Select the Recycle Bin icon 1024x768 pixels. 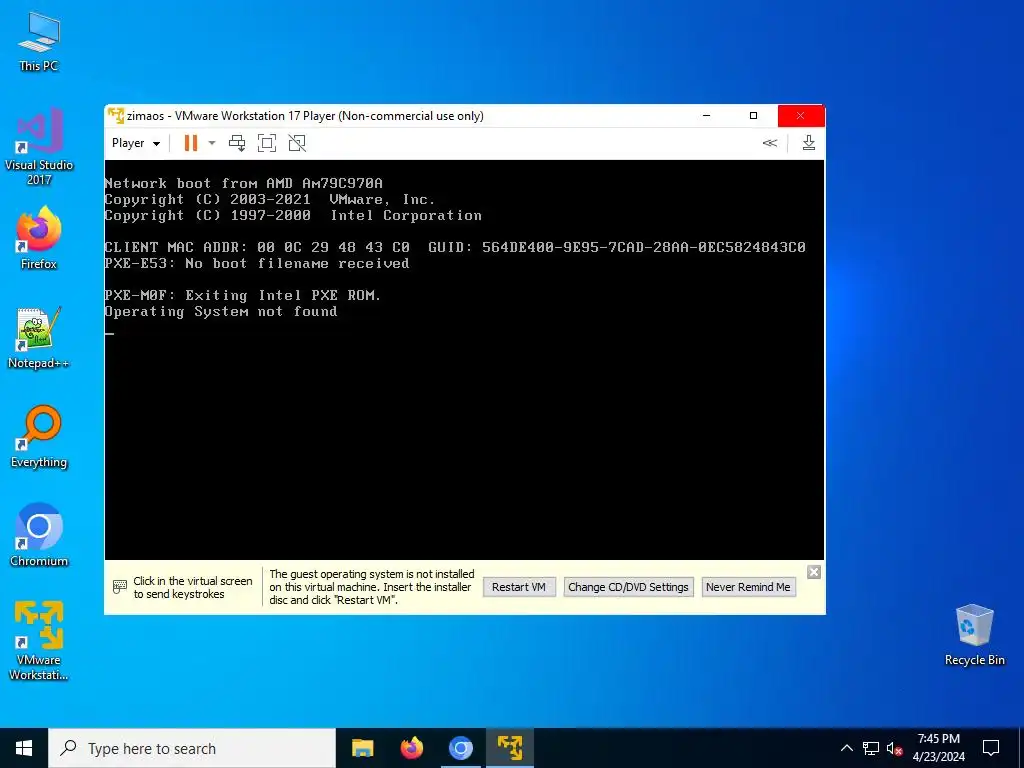(974, 635)
